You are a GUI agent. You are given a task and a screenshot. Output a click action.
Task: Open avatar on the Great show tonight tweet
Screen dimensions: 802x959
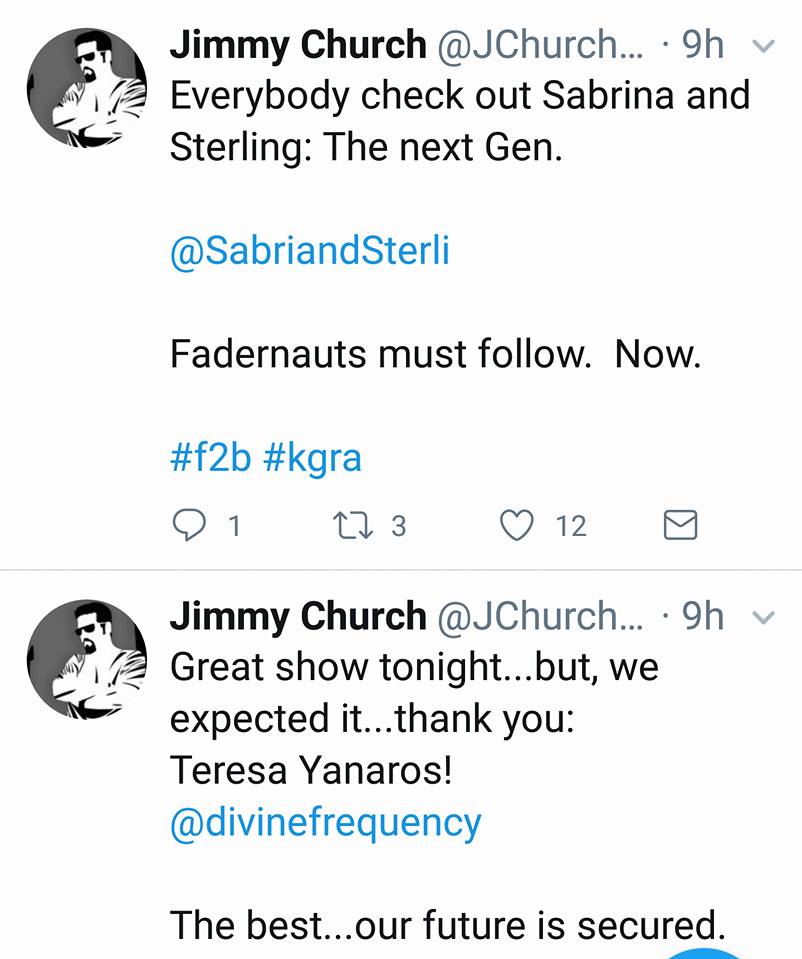(86, 660)
